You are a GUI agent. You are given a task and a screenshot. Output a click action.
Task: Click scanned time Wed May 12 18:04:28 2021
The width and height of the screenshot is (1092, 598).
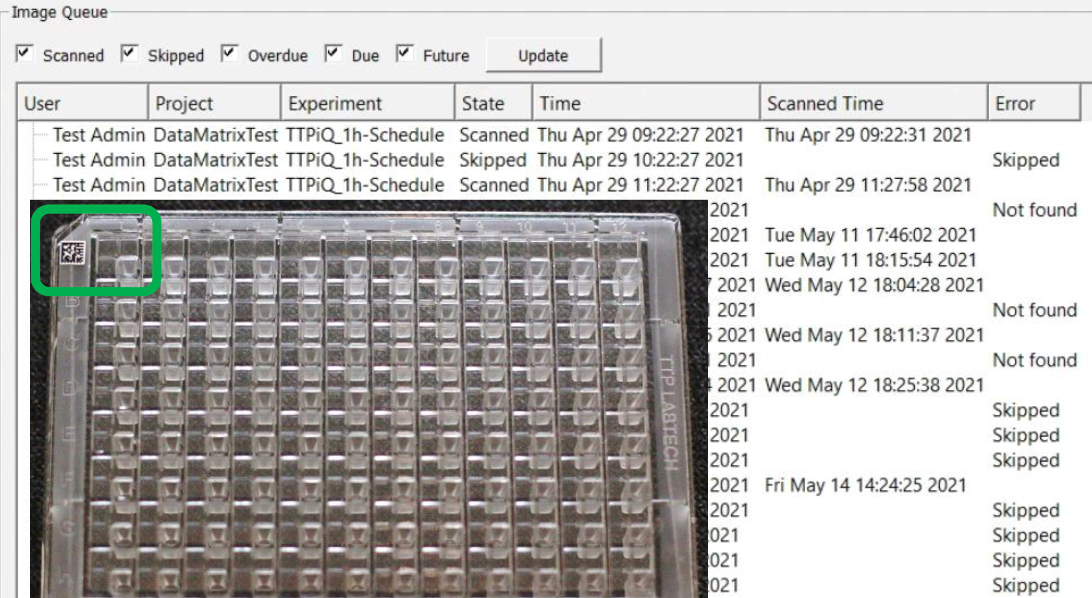click(x=874, y=285)
